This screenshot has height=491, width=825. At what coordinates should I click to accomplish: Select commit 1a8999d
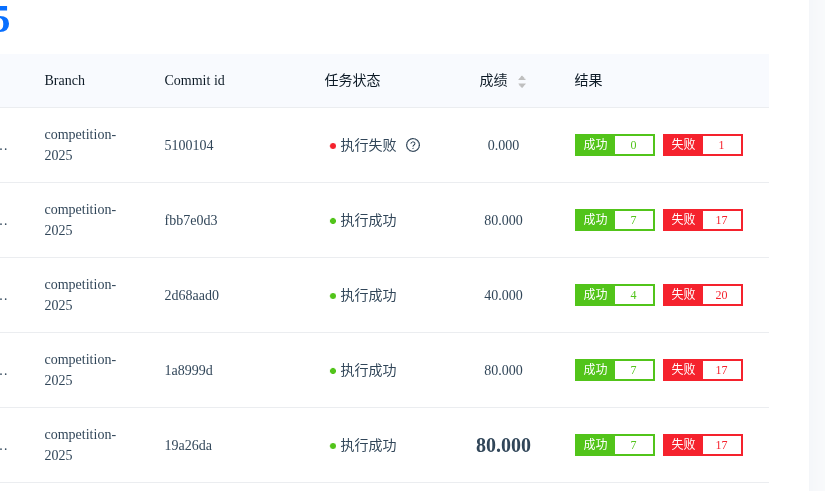188,370
